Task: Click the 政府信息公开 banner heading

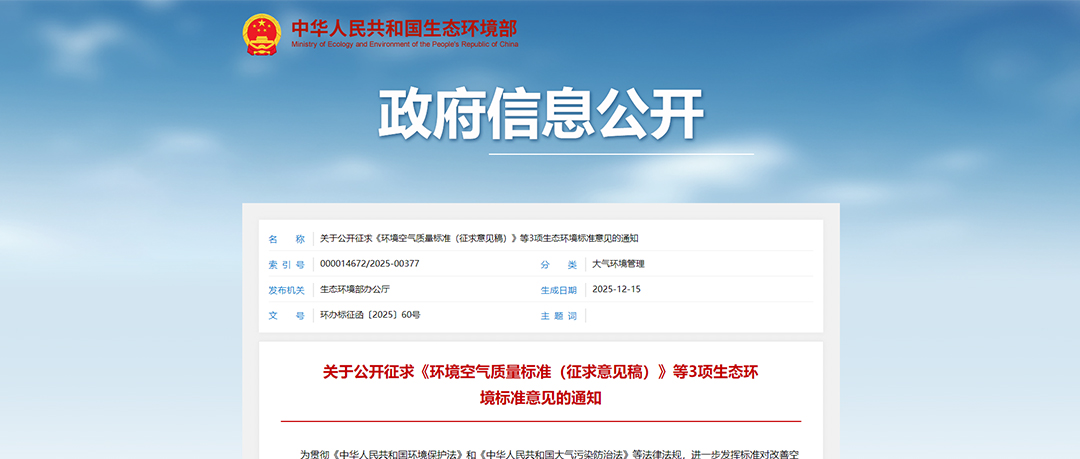Action: 540,114
